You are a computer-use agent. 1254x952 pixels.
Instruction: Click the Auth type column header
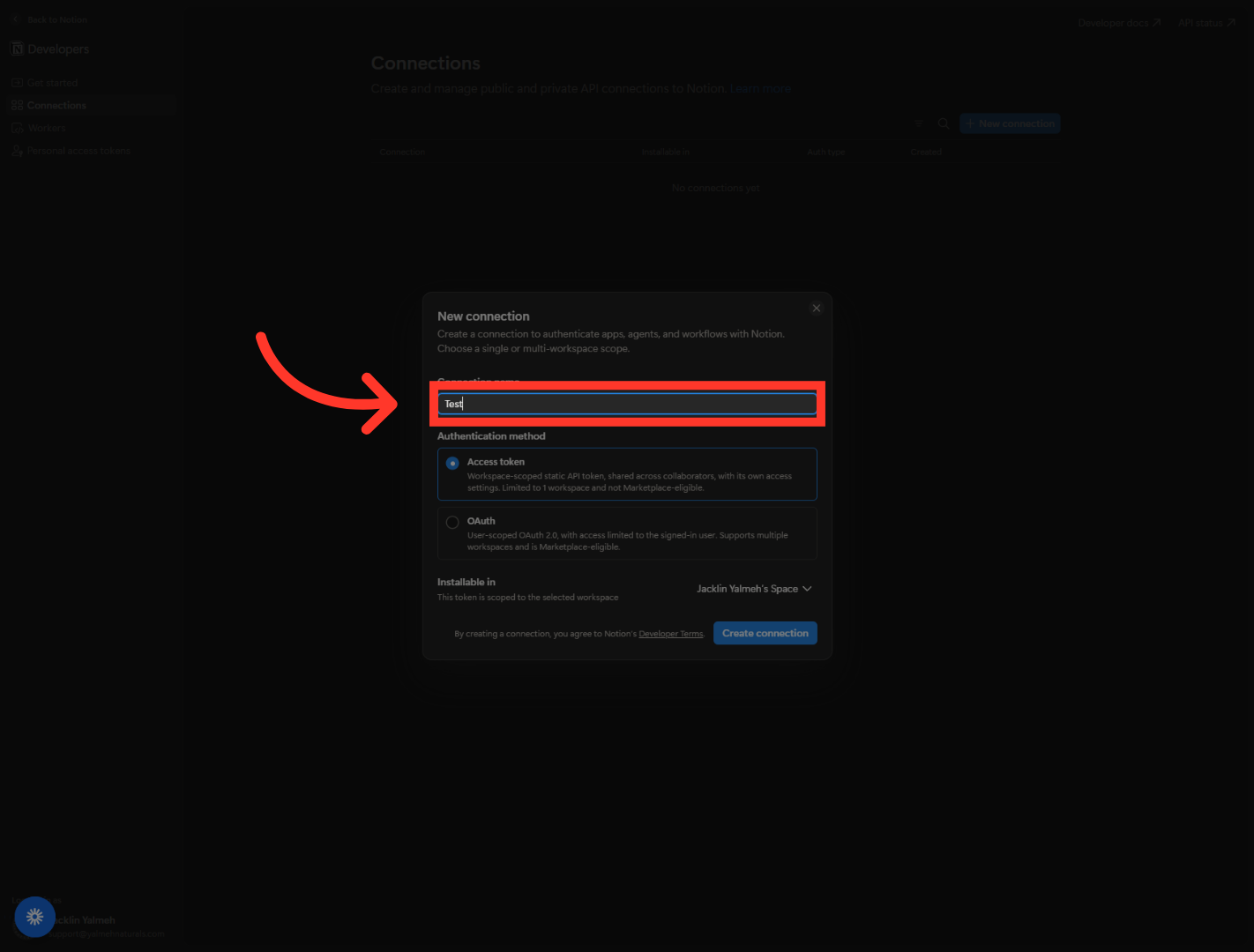pyautogui.click(x=826, y=152)
